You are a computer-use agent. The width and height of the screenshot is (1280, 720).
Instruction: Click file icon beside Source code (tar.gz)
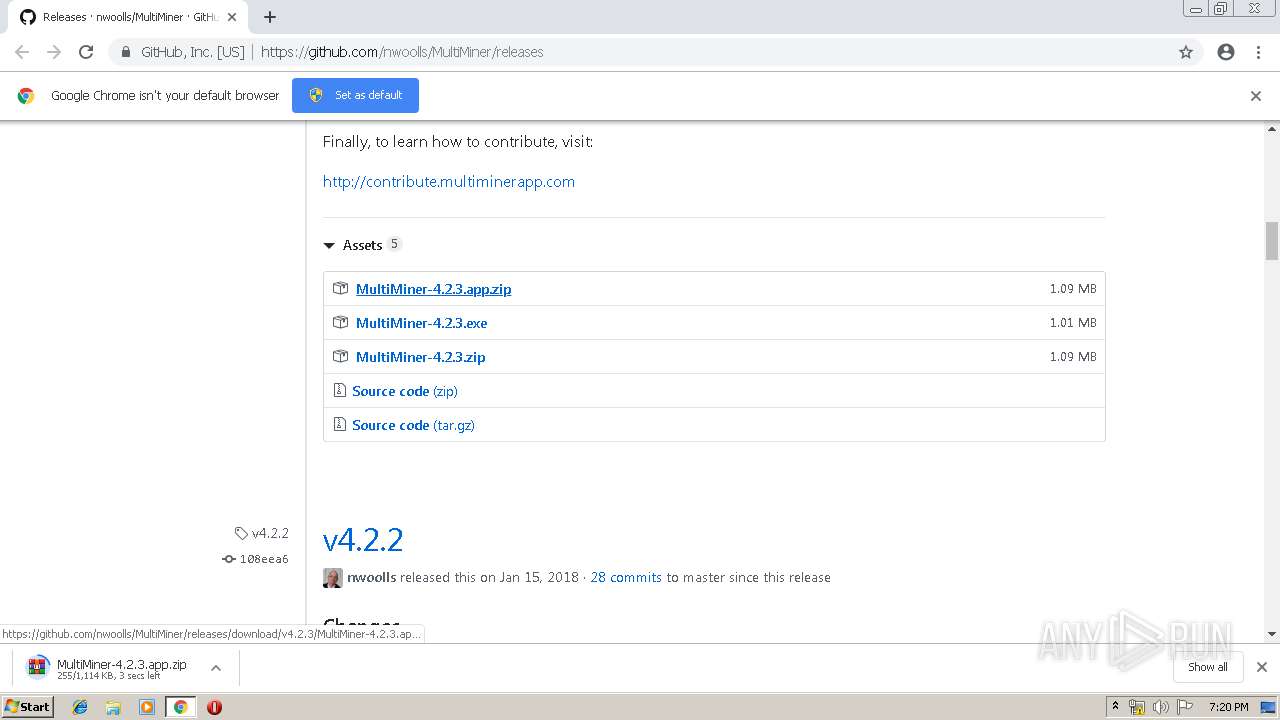[x=339, y=425]
